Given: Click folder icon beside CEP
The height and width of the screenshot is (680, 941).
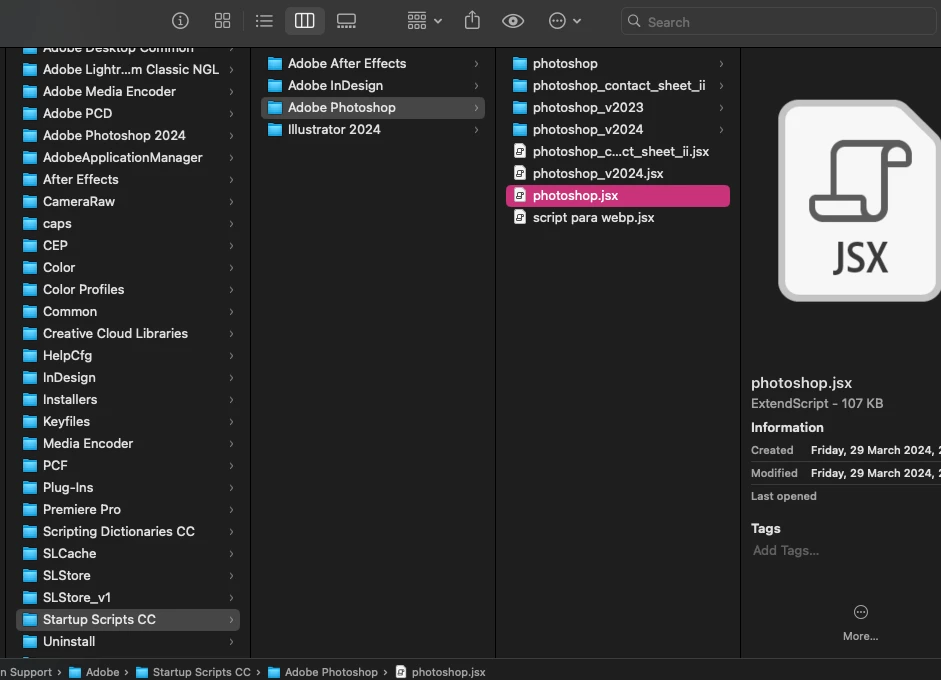Looking at the screenshot, I should [29, 245].
